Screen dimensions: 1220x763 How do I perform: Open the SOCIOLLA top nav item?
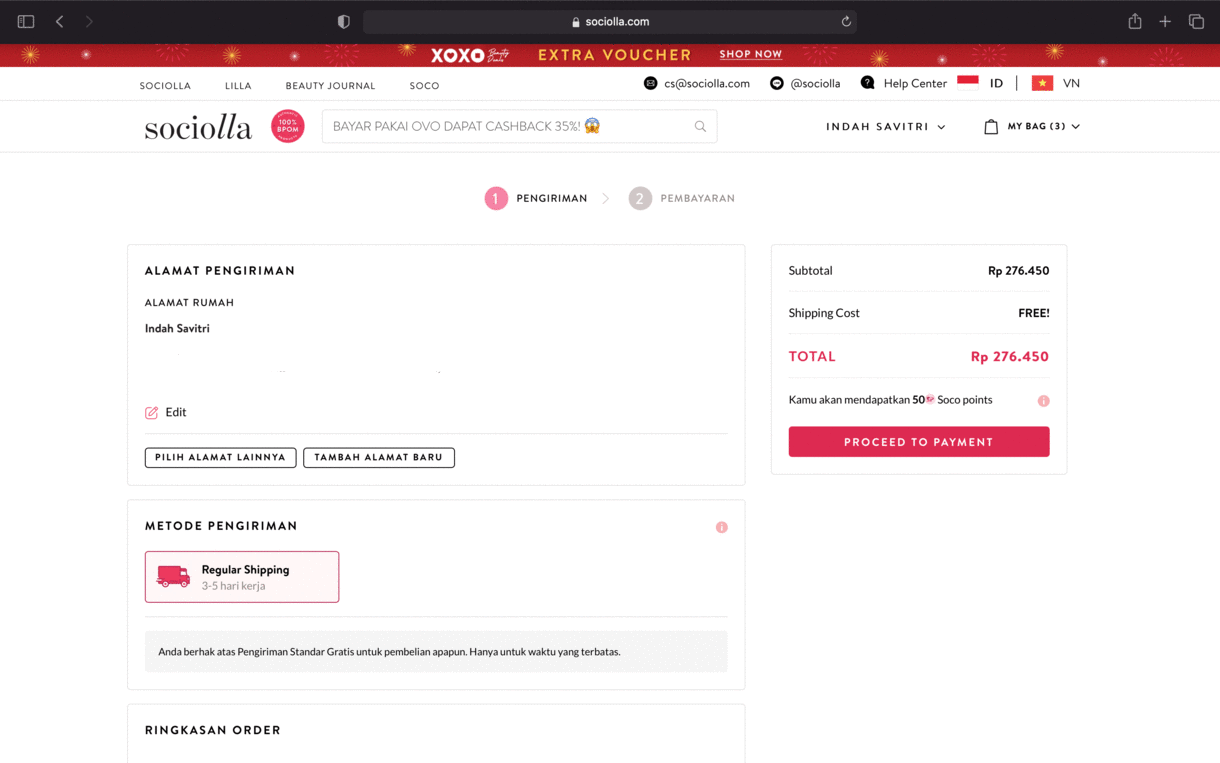165,86
